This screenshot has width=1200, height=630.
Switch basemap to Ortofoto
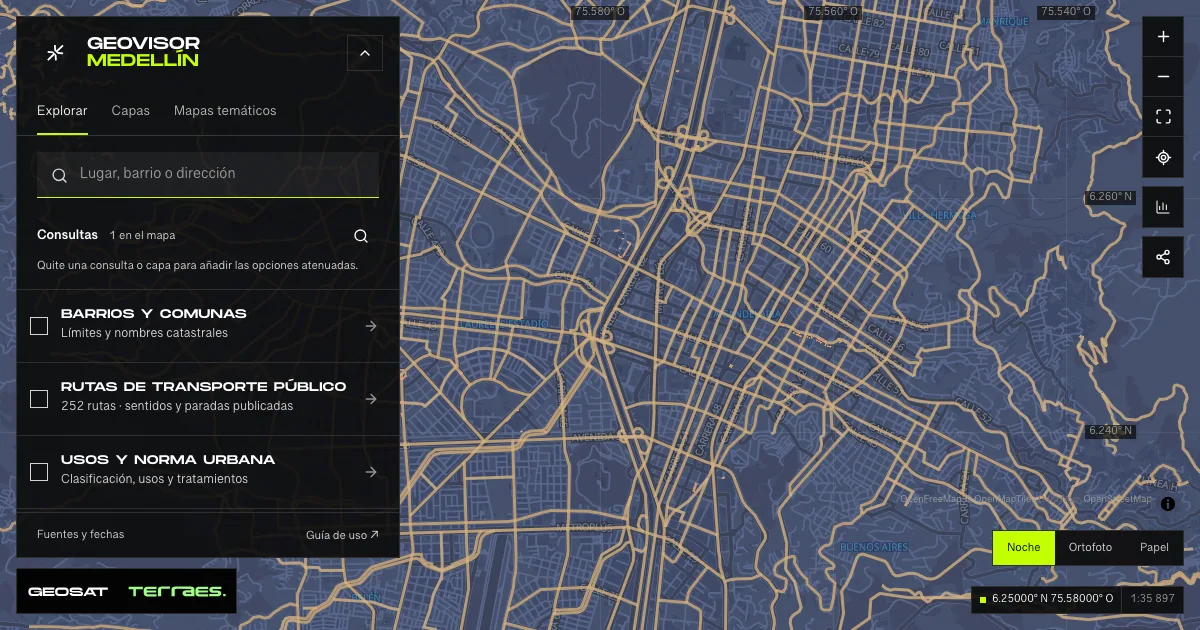point(1090,548)
